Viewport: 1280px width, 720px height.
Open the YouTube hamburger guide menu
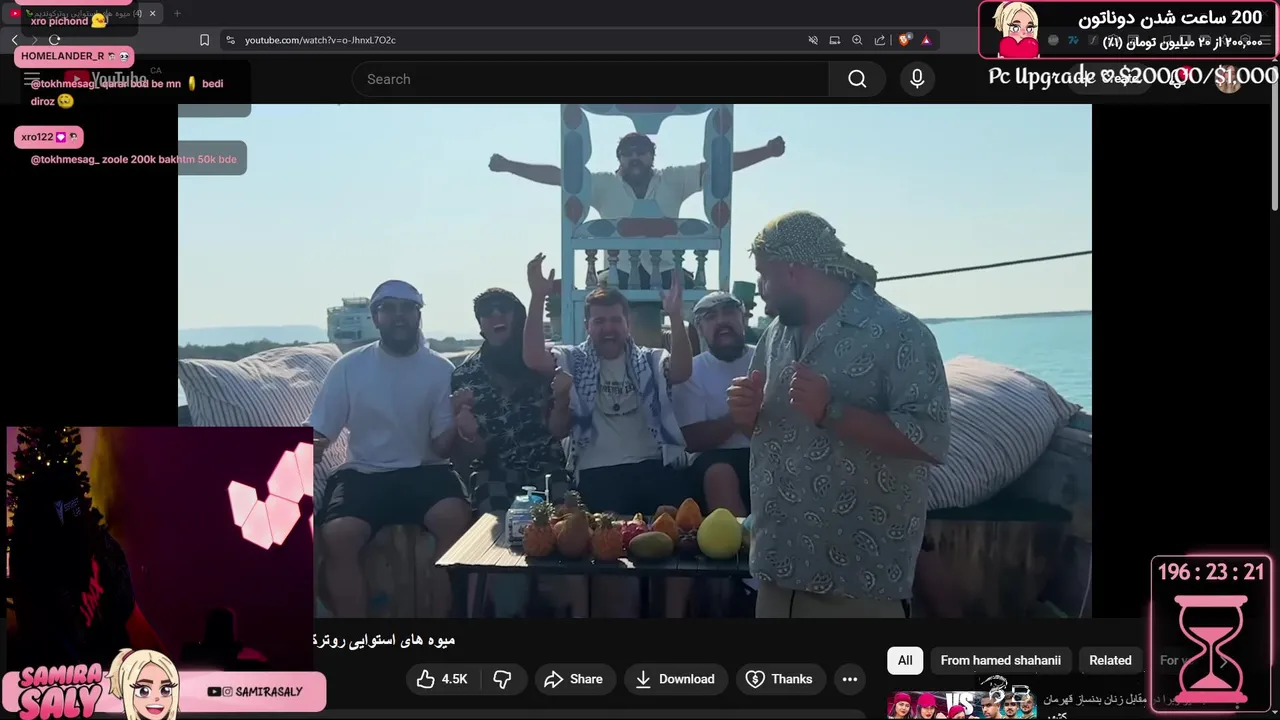[32, 79]
